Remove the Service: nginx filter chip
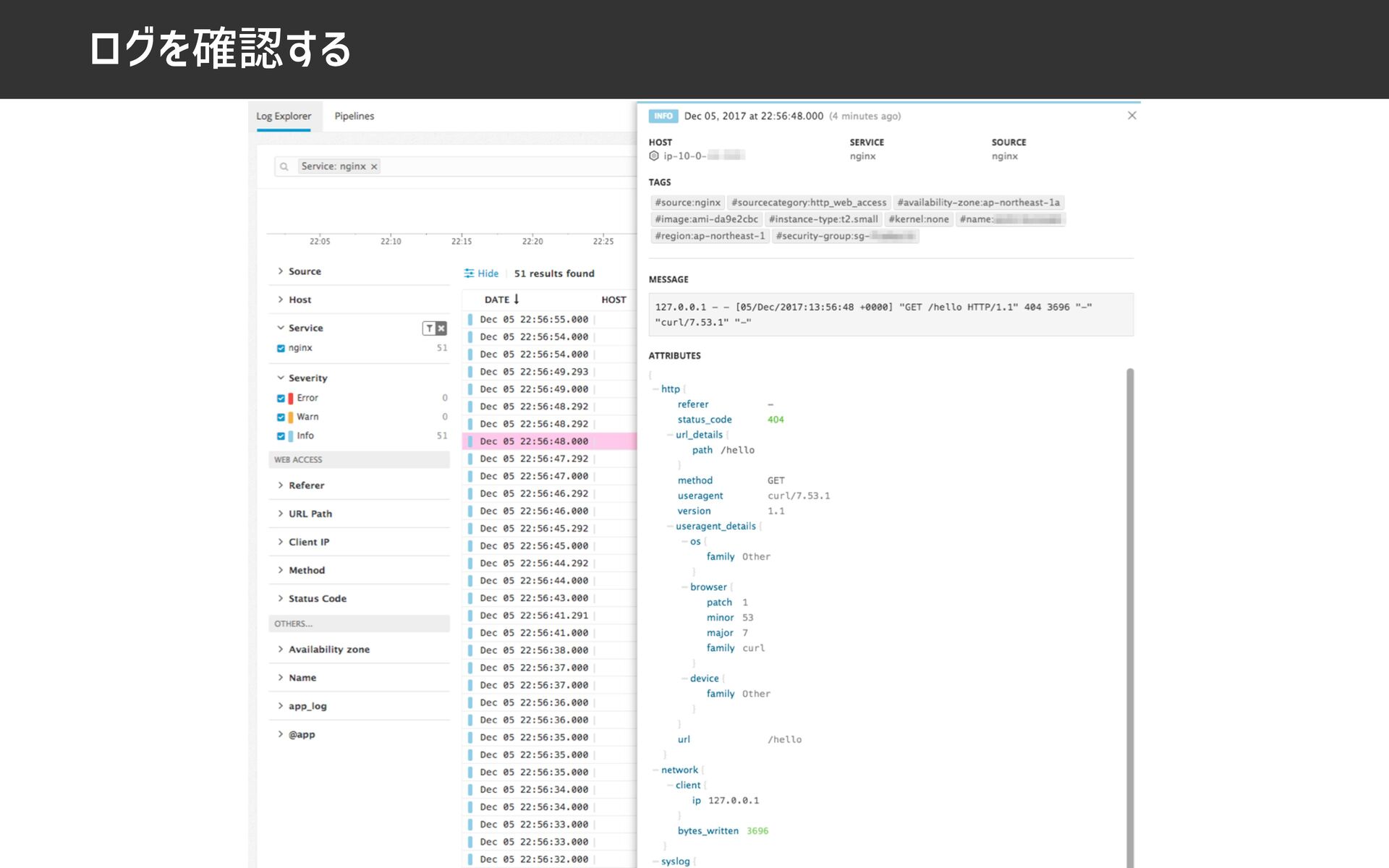This screenshot has width=1389, height=868. (x=374, y=166)
